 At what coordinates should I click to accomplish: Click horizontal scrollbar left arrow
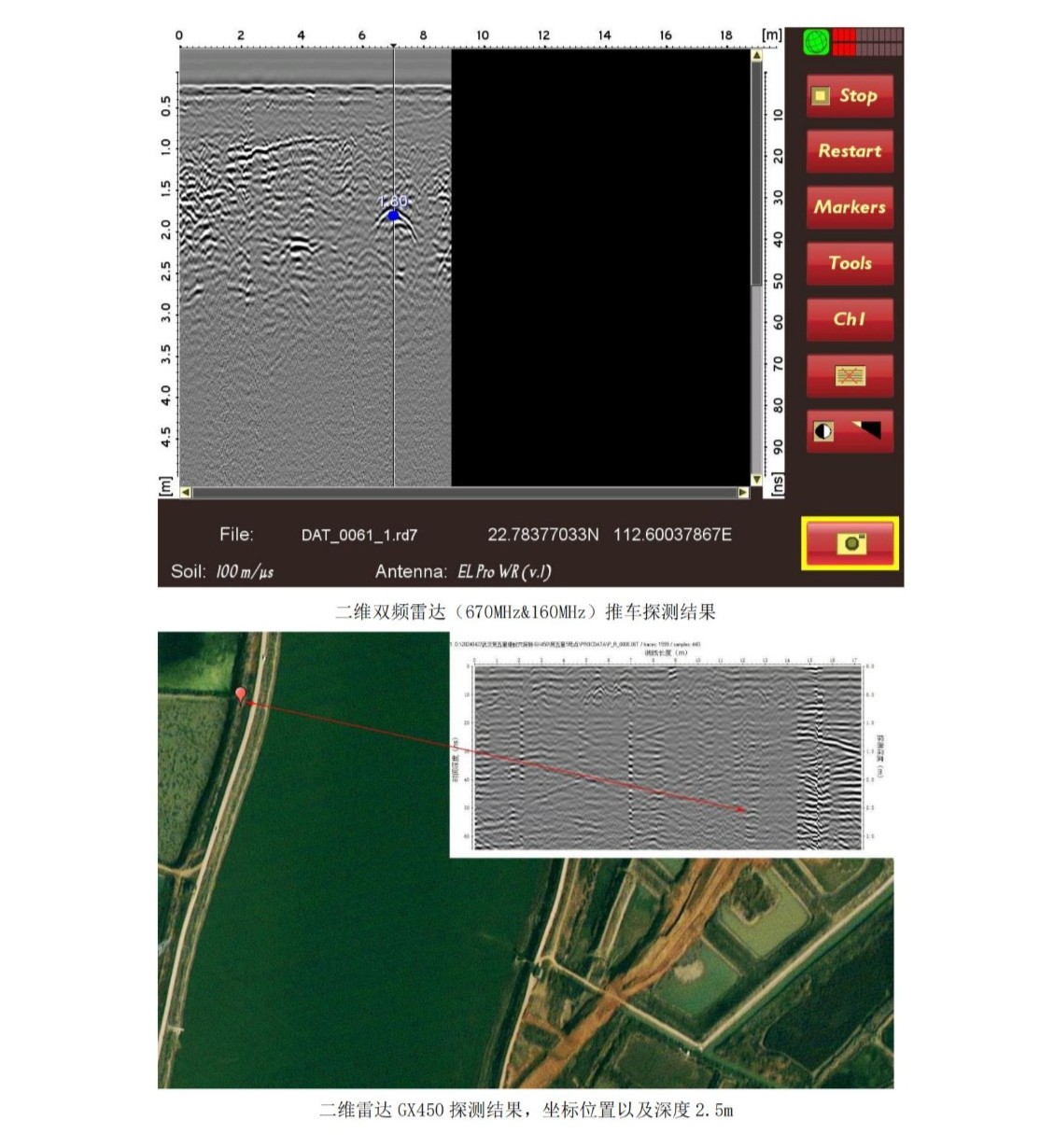tap(185, 492)
